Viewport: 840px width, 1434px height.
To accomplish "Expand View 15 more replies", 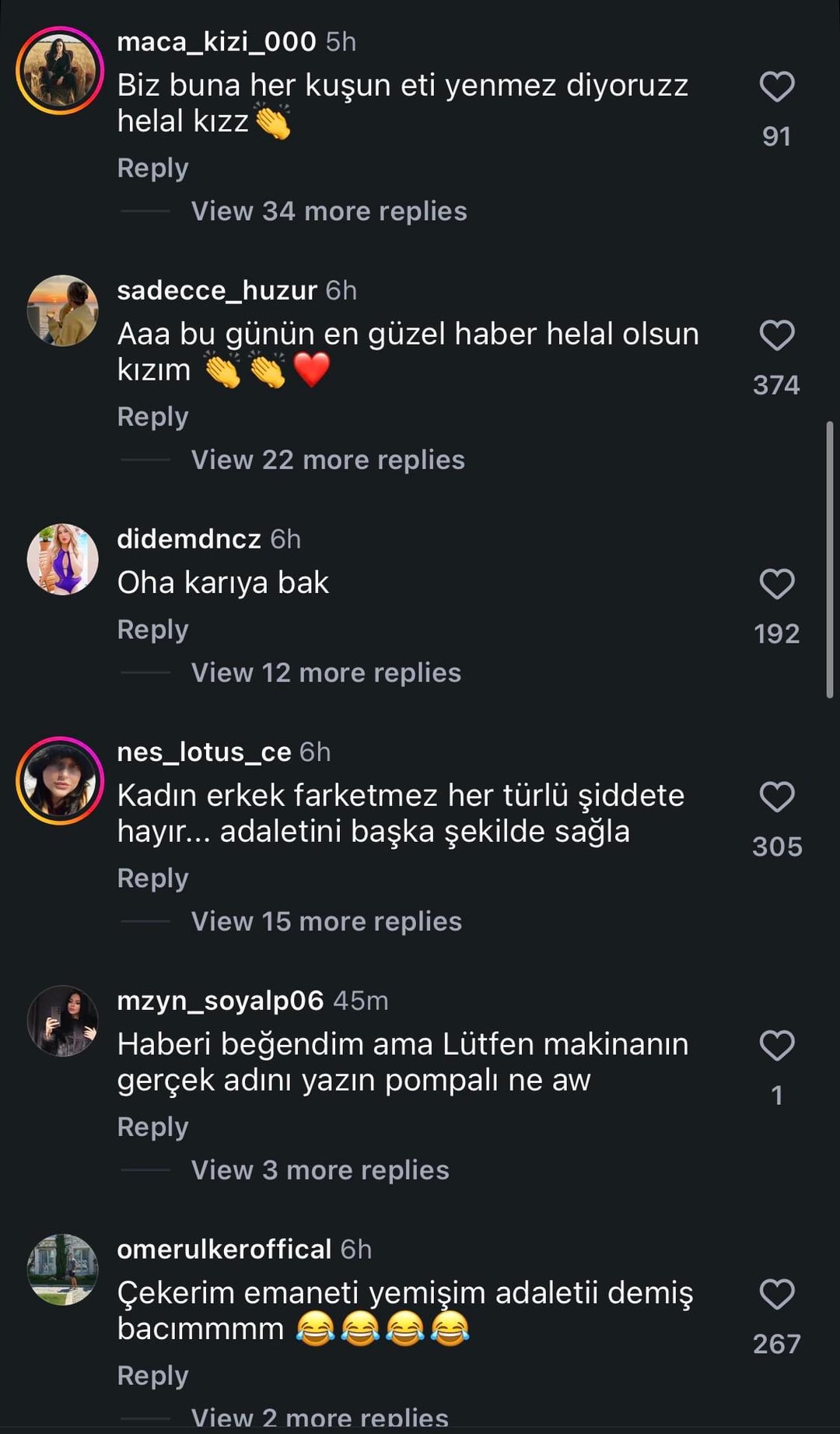I will click(x=327, y=921).
